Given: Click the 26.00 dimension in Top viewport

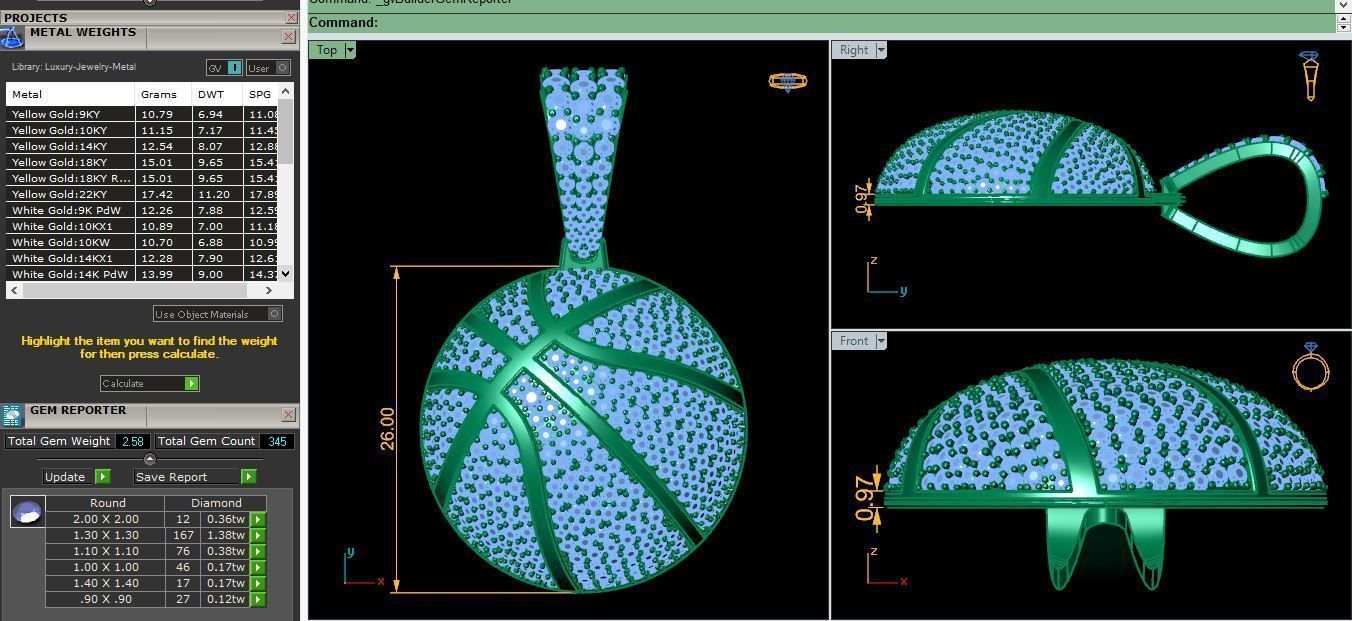Looking at the screenshot, I should pyautogui.click(x=387, y=429).
